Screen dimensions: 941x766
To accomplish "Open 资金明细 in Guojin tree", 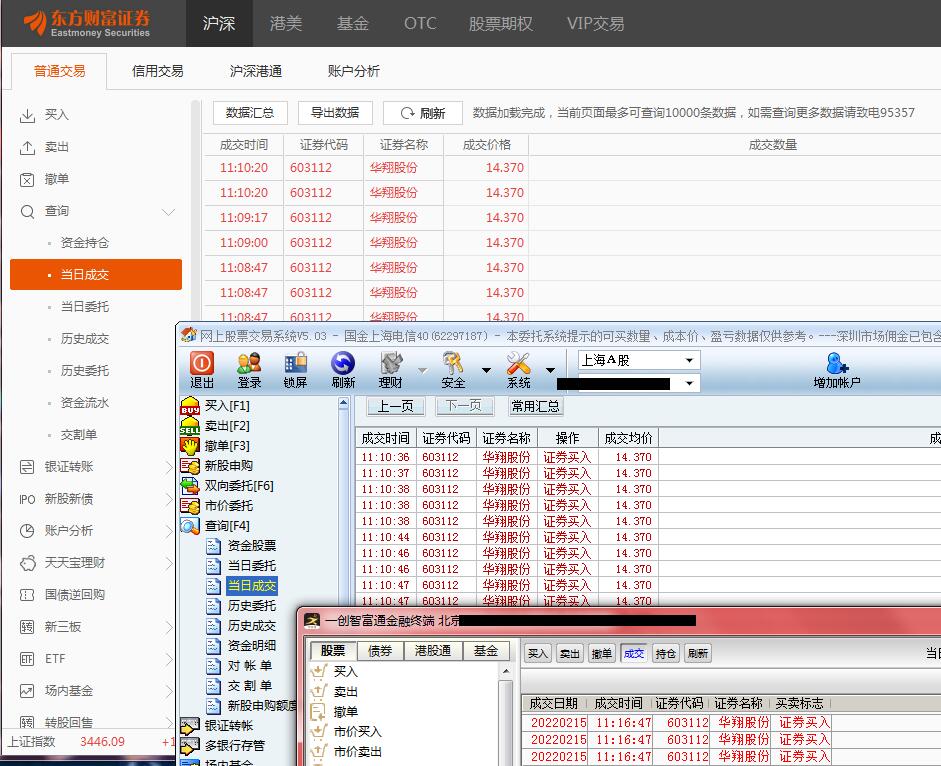I will click(251, 646).
